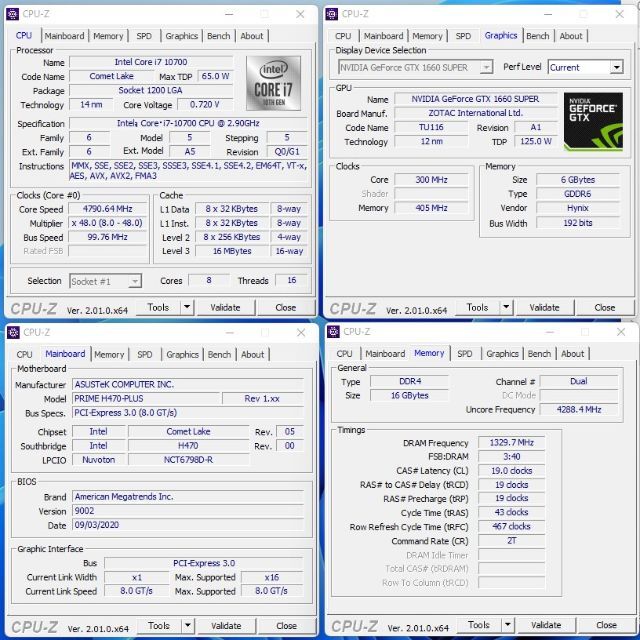Viewport: 640px width, 640px height.
Task: Click CPU-Z app icon in Mainboard window title bar
Action: click(x=13, y=332)
